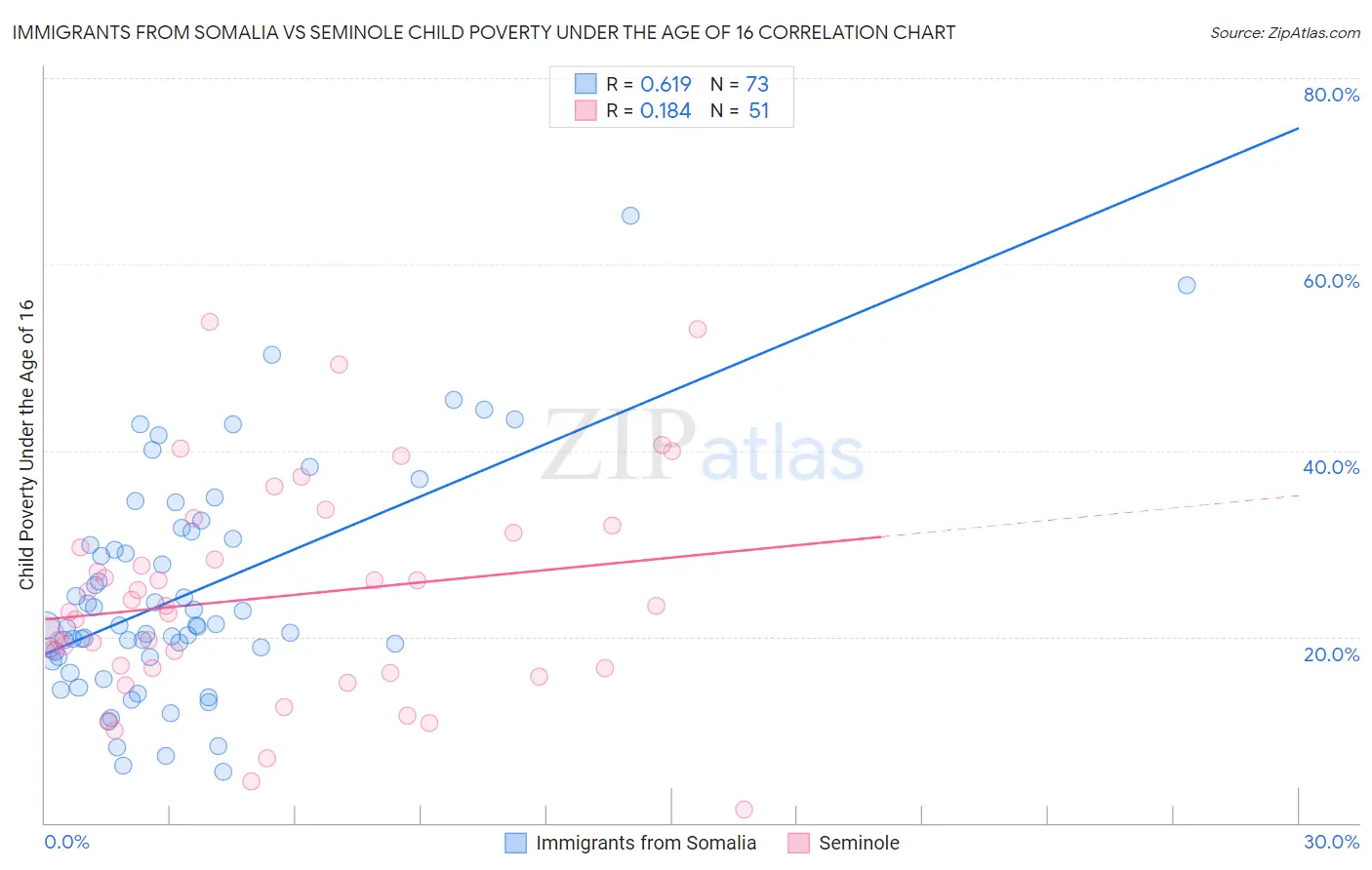Screen dimensions: 1372x870
Task: Click the N = 51 sample count
Action: [x=740, y=110]
